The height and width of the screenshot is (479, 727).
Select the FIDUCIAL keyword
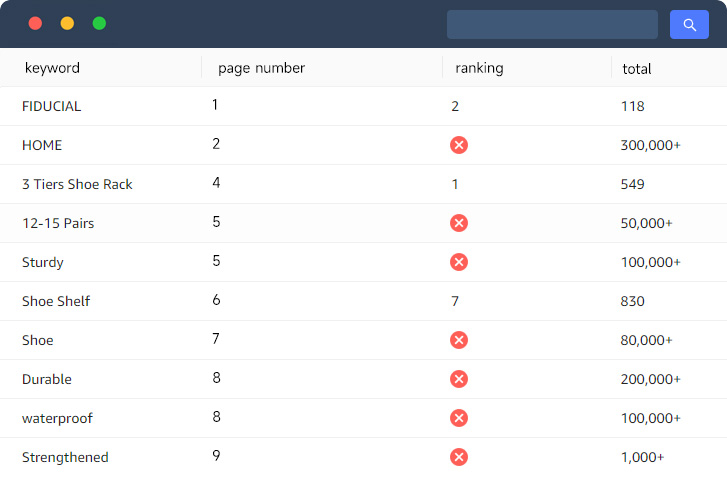click(x=51, y=106)
